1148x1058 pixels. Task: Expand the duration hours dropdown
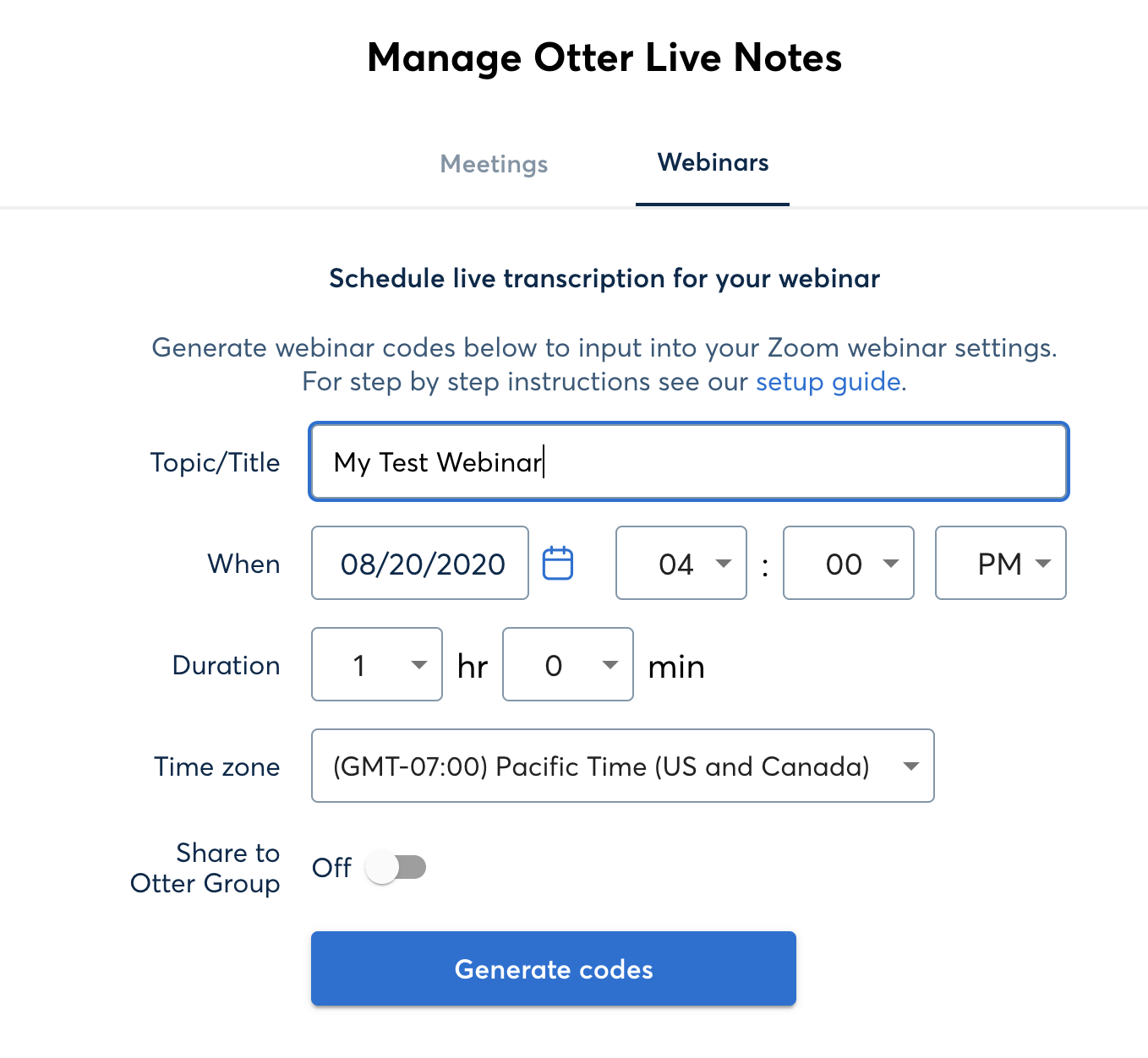coord(376,665)
